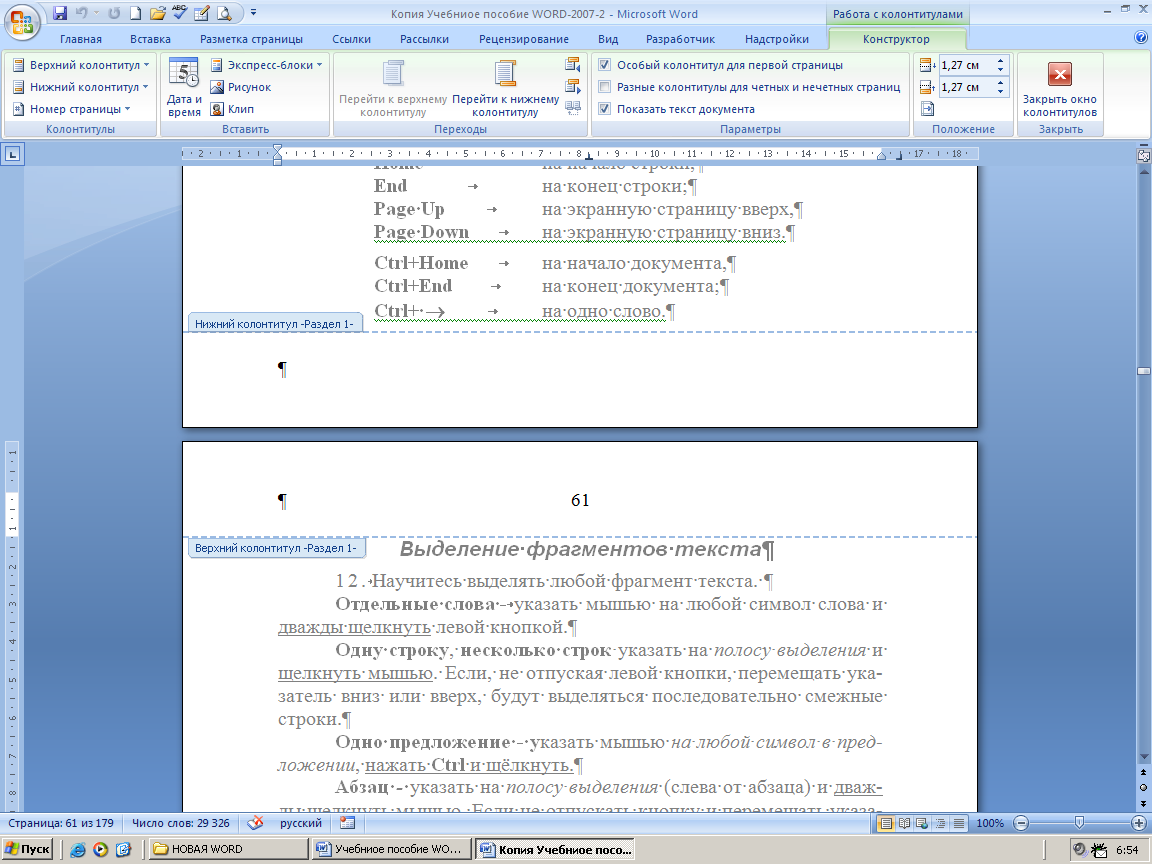Open the Верхний колонтитул dropdown
This screenshot has width=1152, height=864.
(x=81, y=65)
